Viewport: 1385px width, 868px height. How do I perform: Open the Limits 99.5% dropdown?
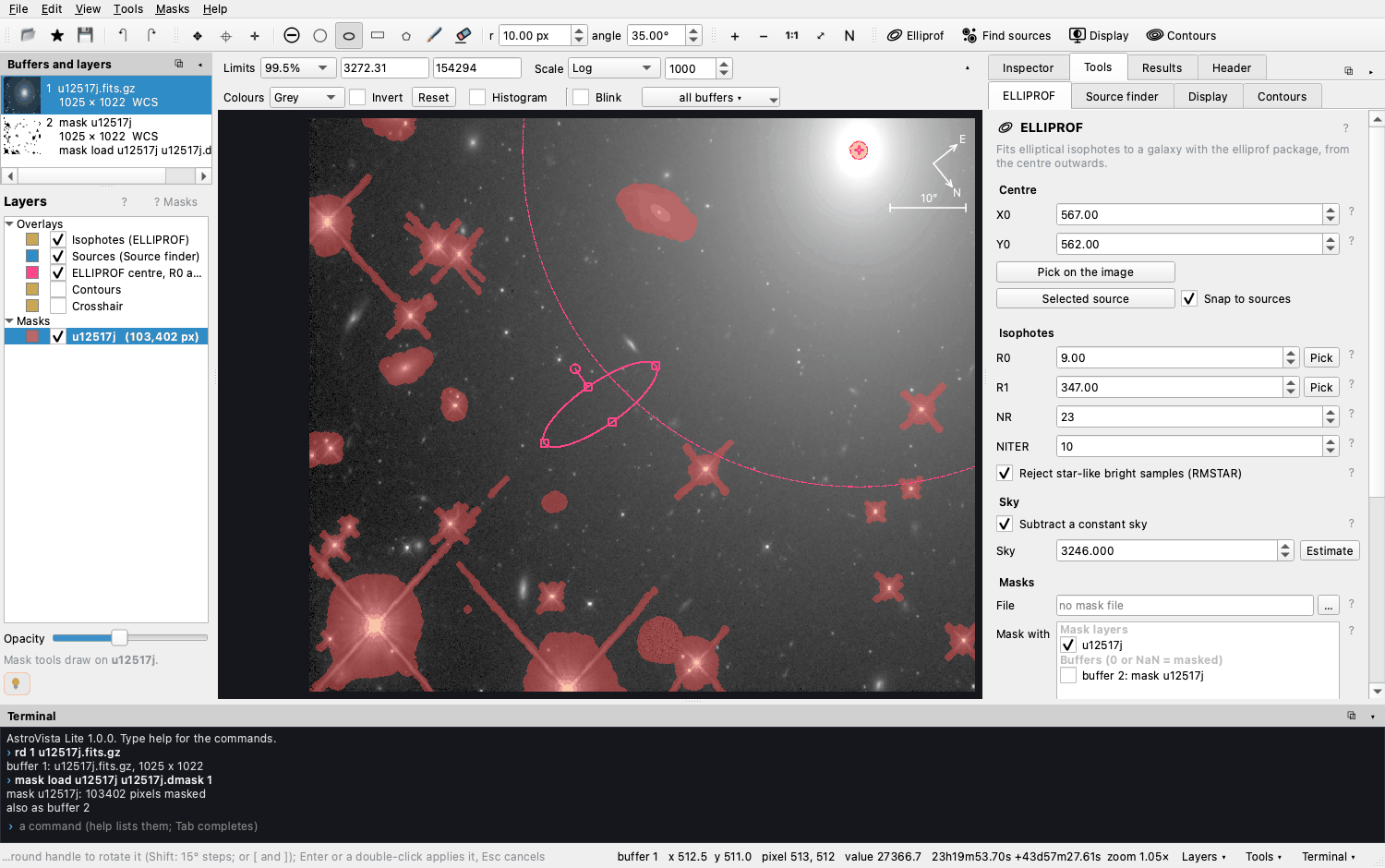(297, 68)
